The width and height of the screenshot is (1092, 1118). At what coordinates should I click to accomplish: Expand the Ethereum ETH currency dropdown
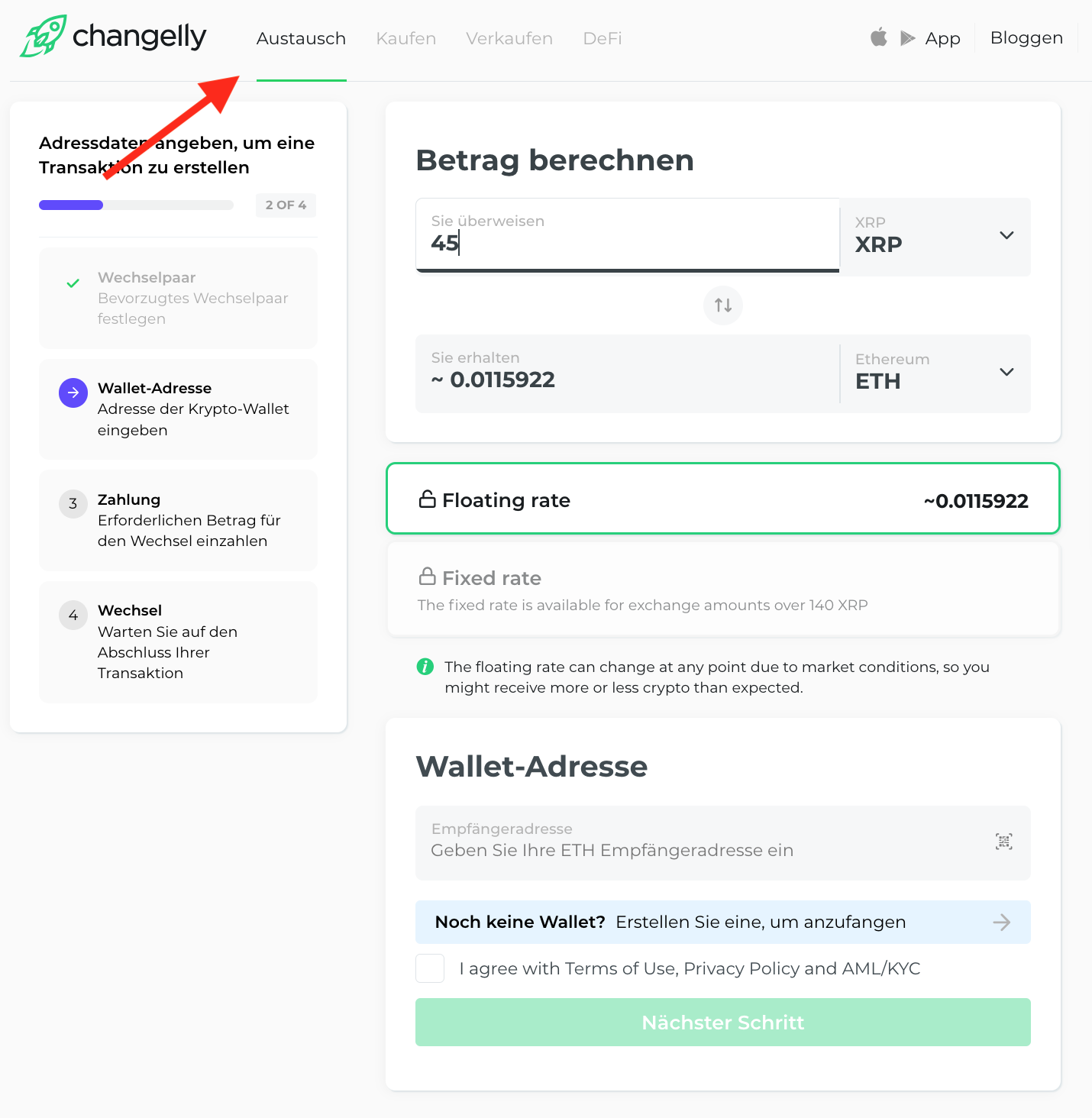coord(935,373)
